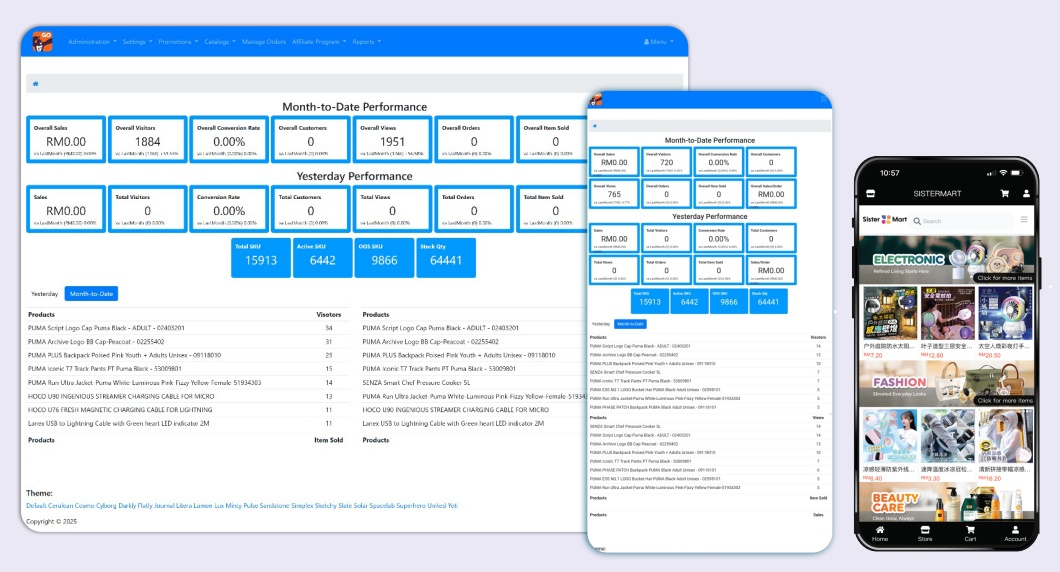
Task: Click the Default theme link
Action: click(35, 506)
